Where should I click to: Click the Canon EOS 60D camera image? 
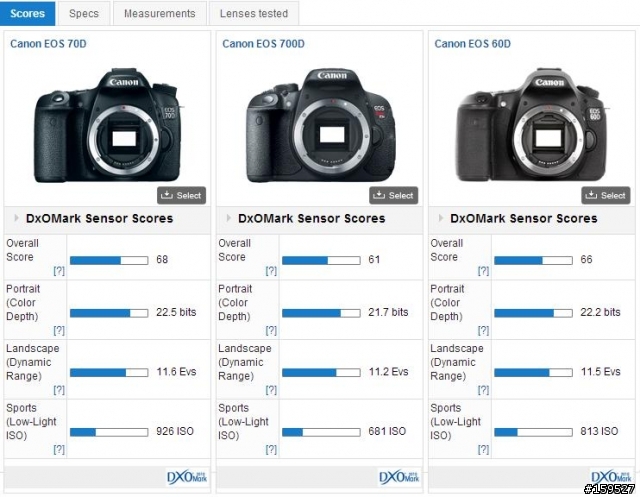(x=531, y=125)
